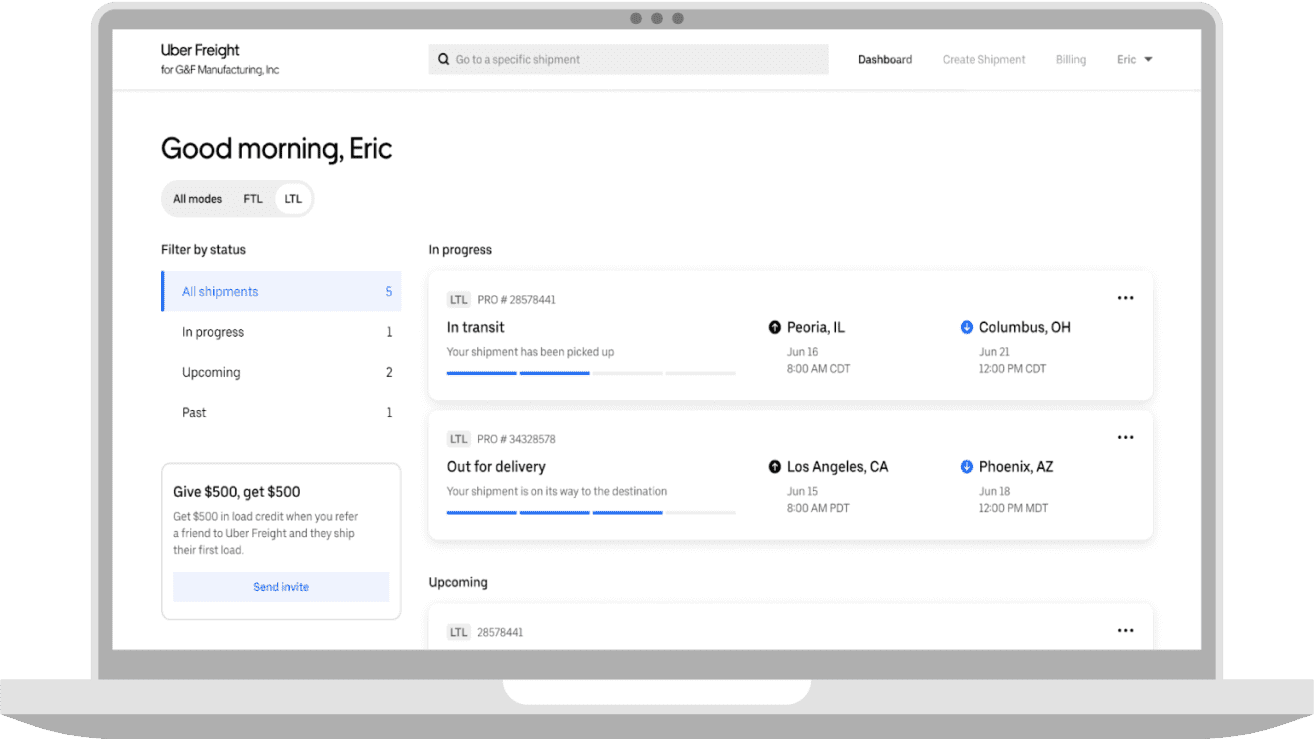The width and height of the screenshot is (1314, 739).
Task: Click the Phoenix, AZ dropoff icon
Action: [967, 467]
